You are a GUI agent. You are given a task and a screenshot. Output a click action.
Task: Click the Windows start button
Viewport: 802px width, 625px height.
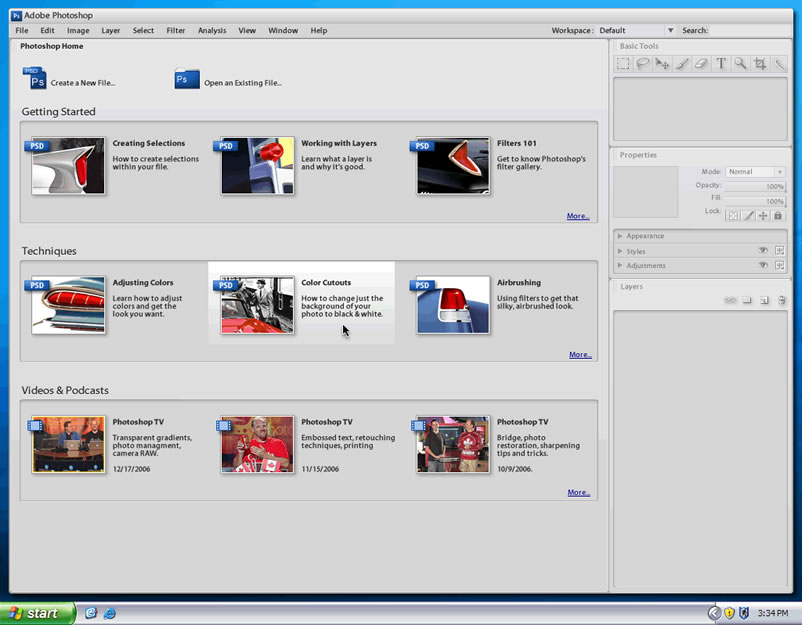click(37, 613)
